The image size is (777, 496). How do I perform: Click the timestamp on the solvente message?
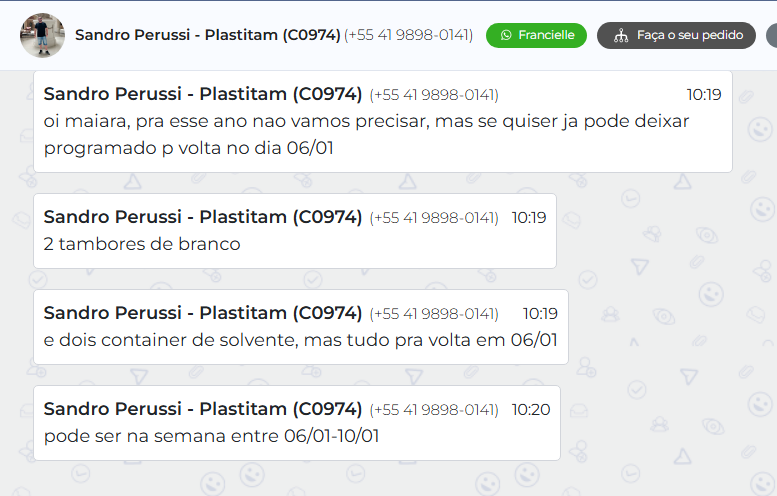coord(540,313)
